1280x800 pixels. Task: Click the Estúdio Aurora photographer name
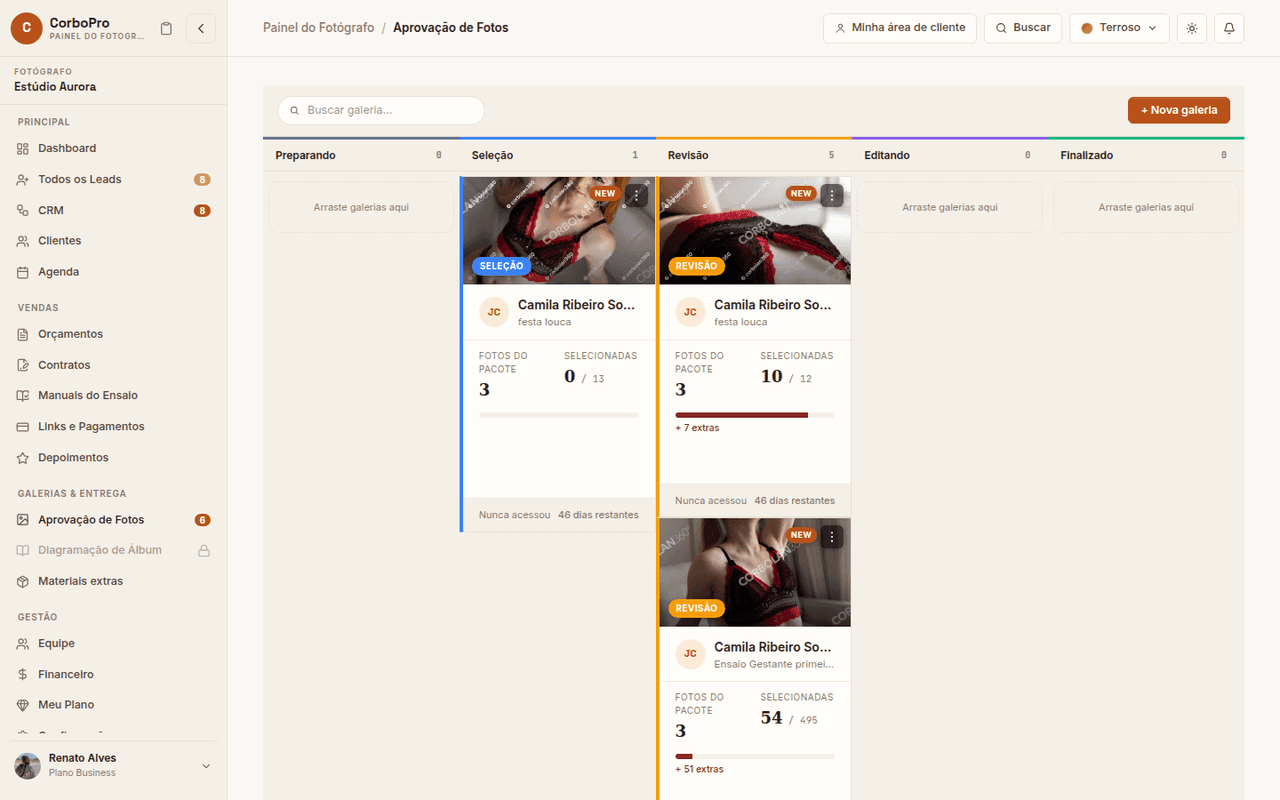[55, 87]
